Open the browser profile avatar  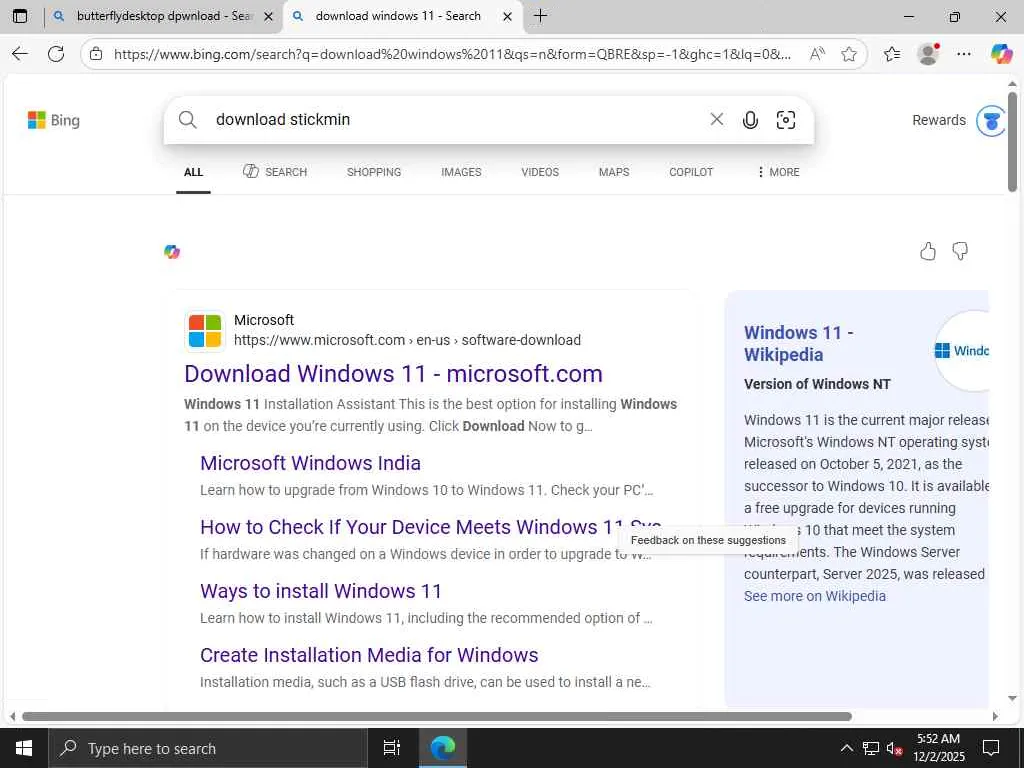tap(928, 54)
